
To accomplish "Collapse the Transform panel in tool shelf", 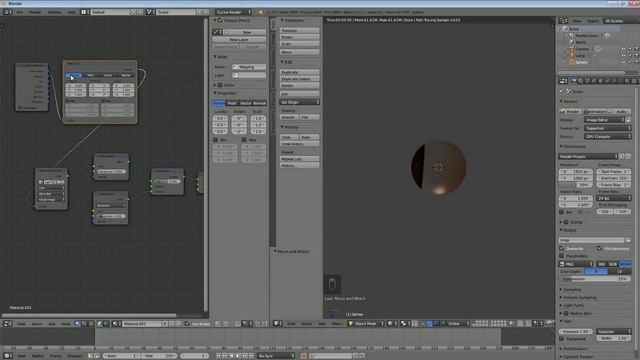I will point(292,20).
